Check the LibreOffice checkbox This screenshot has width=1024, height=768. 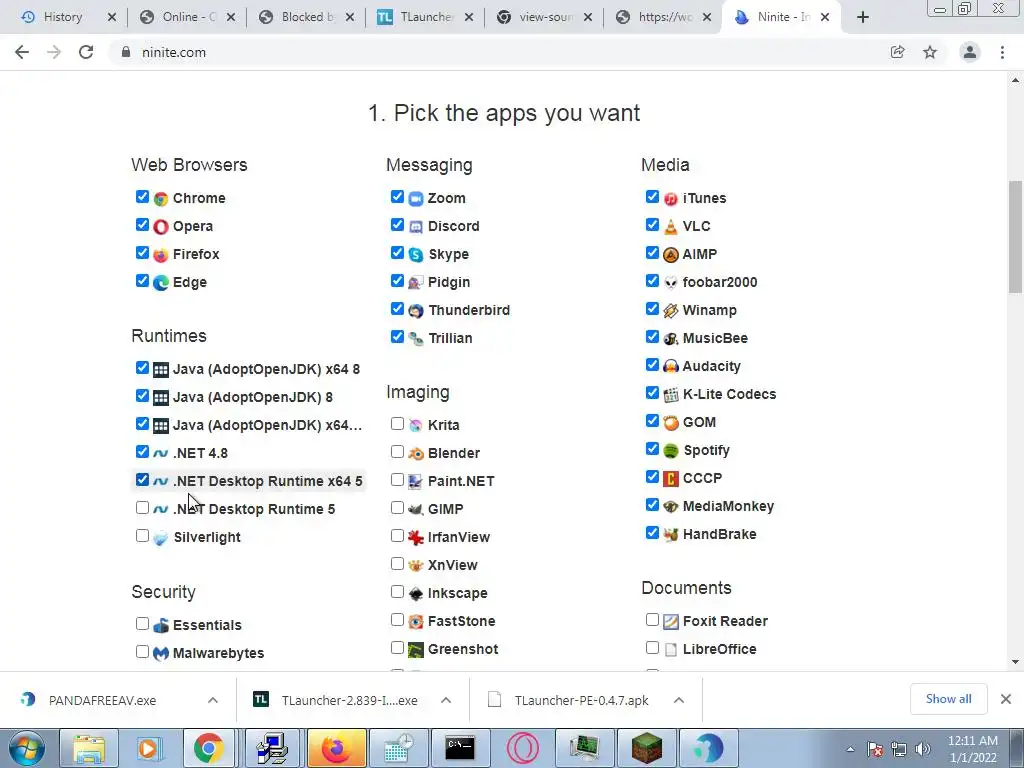click(652, 647)
